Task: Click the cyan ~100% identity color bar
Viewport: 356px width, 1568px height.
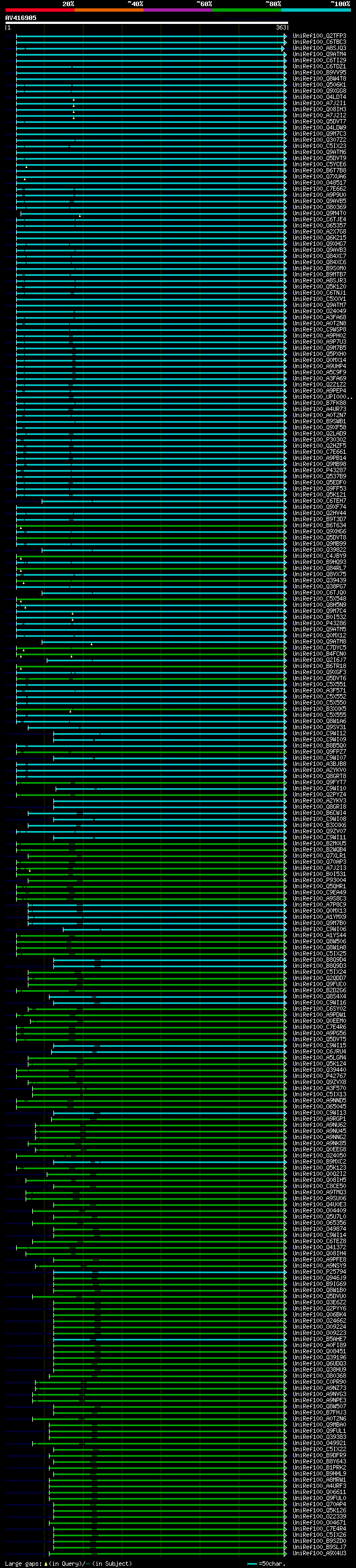Action: [316, 10]
